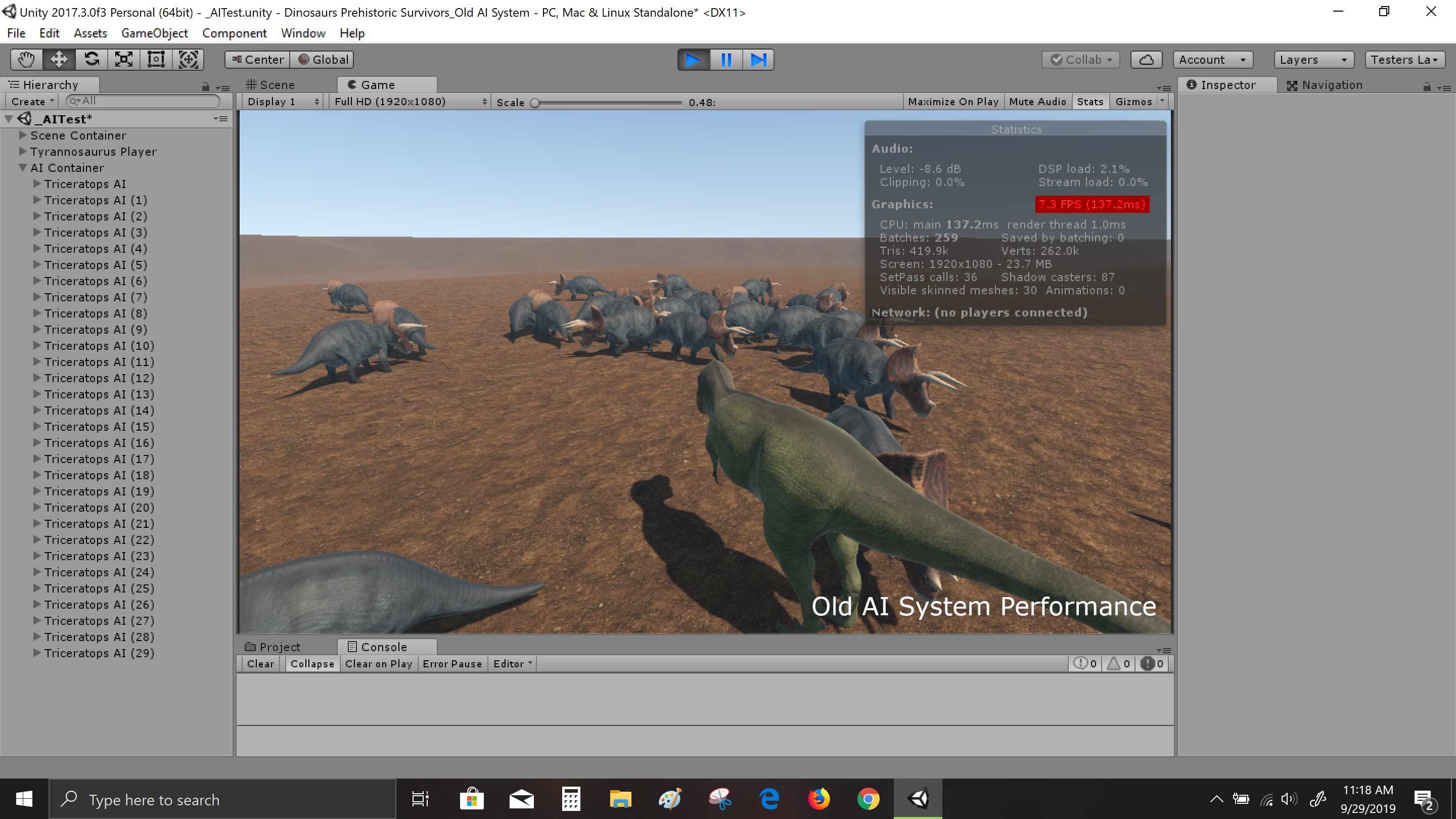1456x819 pixels.
Task: Toggle Clear on Play in Console
Action: point(378,664)
